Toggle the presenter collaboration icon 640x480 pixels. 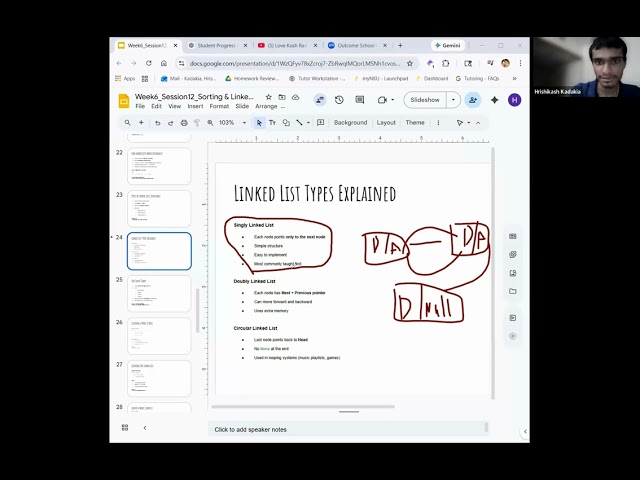coord(320,100)
